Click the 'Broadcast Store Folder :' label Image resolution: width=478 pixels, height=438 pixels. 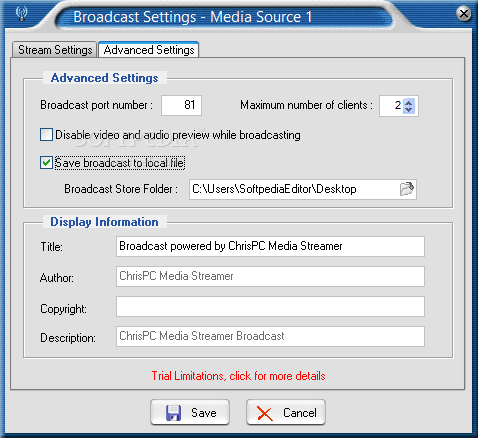(121, 189)
